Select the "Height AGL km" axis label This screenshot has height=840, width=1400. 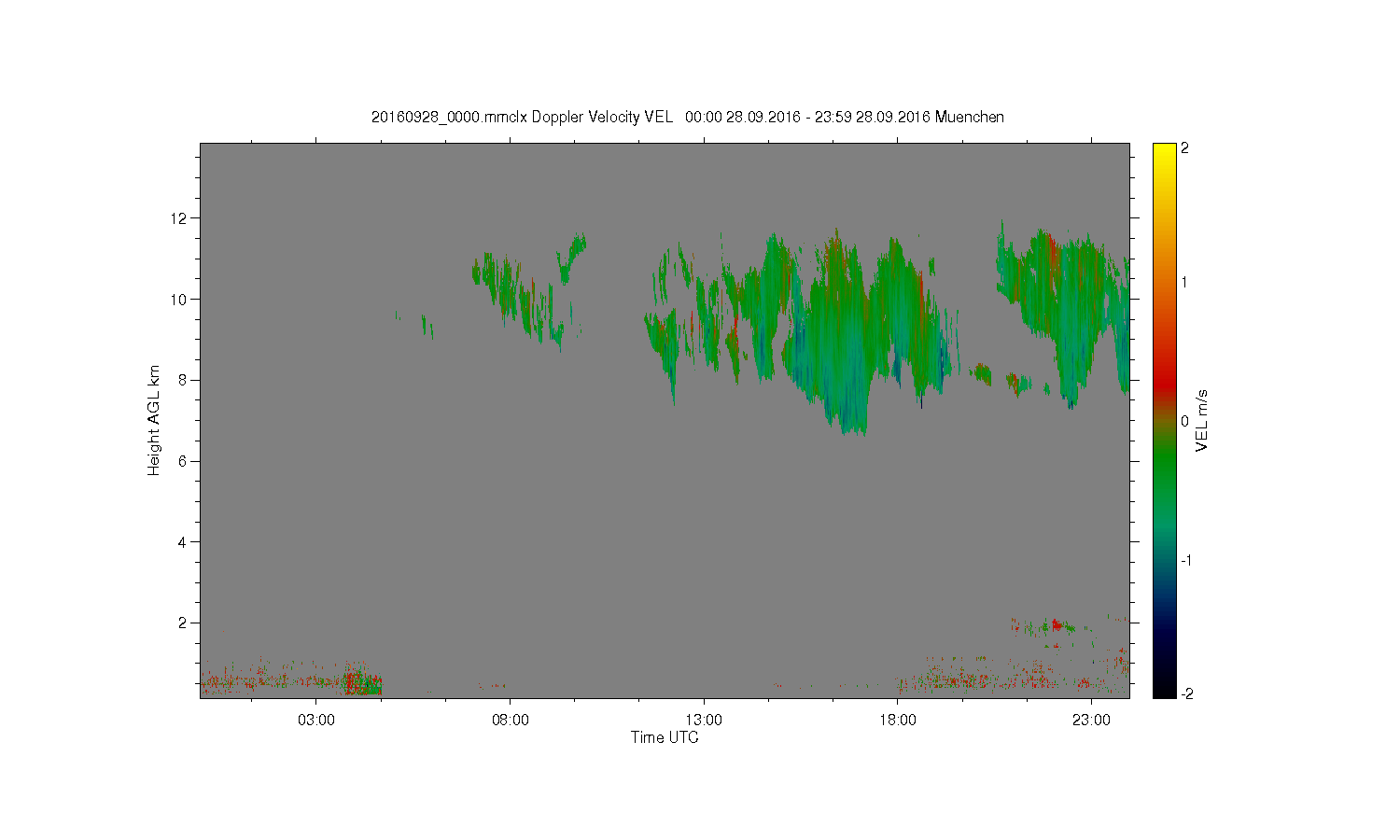pos(154,420)
